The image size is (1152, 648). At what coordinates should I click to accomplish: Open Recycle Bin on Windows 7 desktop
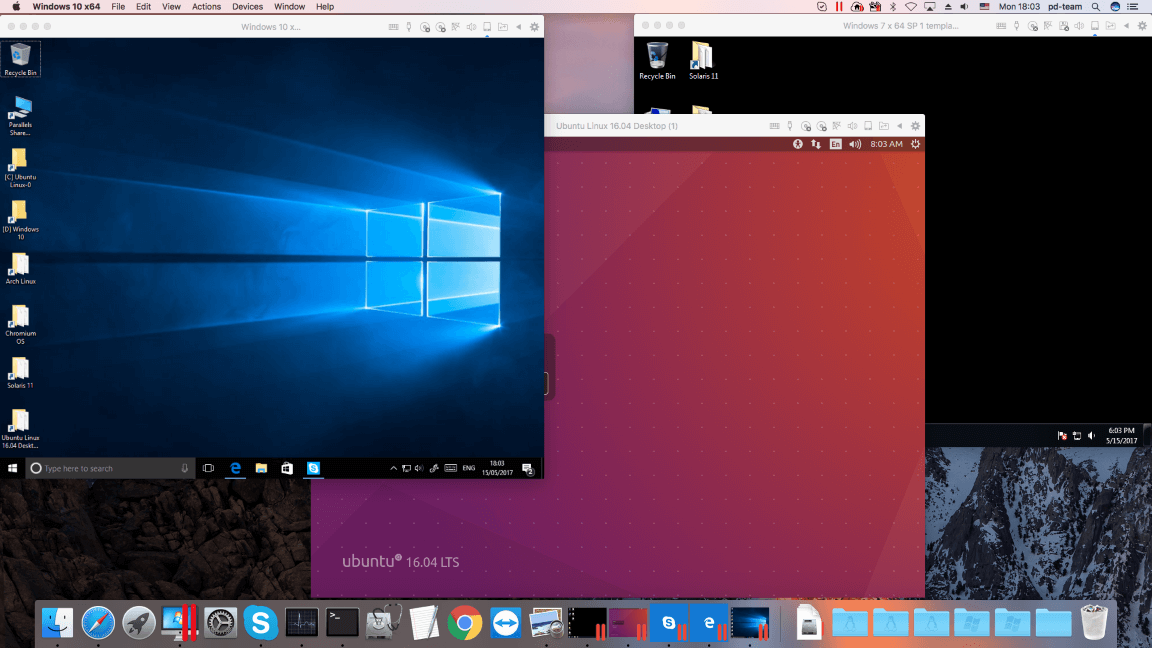coord(657,60)
